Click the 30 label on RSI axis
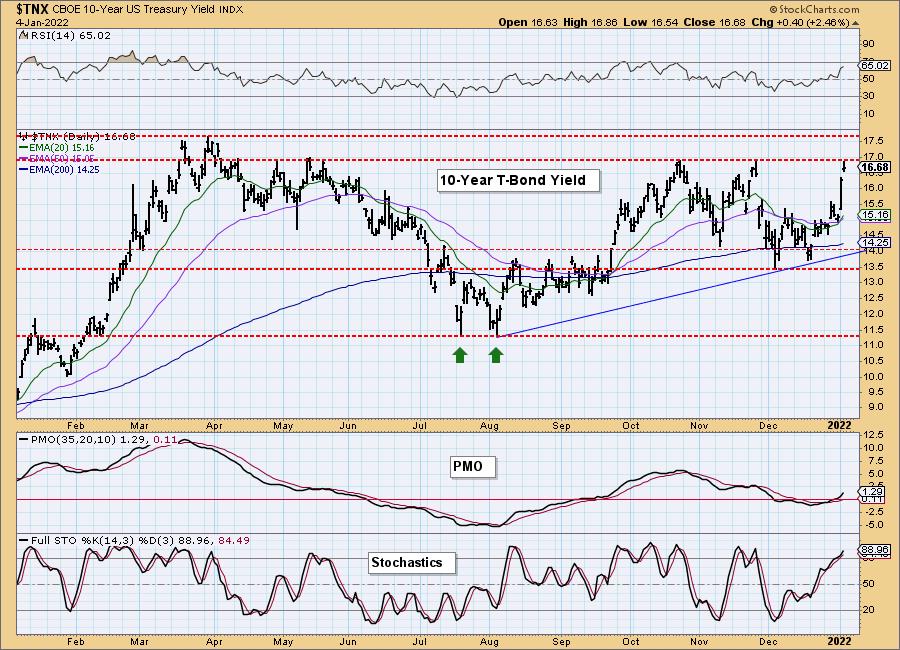Screen dimensions: 900x650 868,96
